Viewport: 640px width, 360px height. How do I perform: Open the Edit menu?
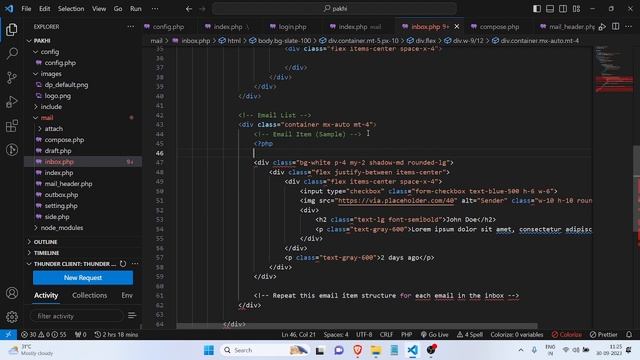point(44,9)
